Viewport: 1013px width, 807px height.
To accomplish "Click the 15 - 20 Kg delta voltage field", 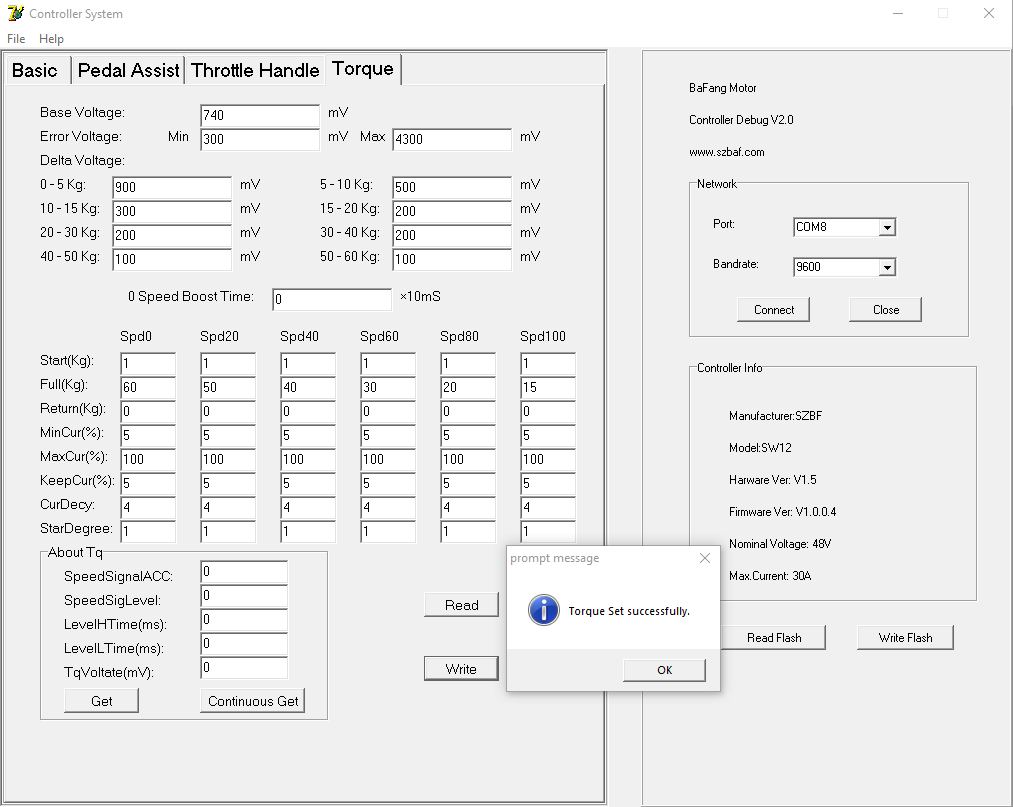I will (x=452, y=211).
